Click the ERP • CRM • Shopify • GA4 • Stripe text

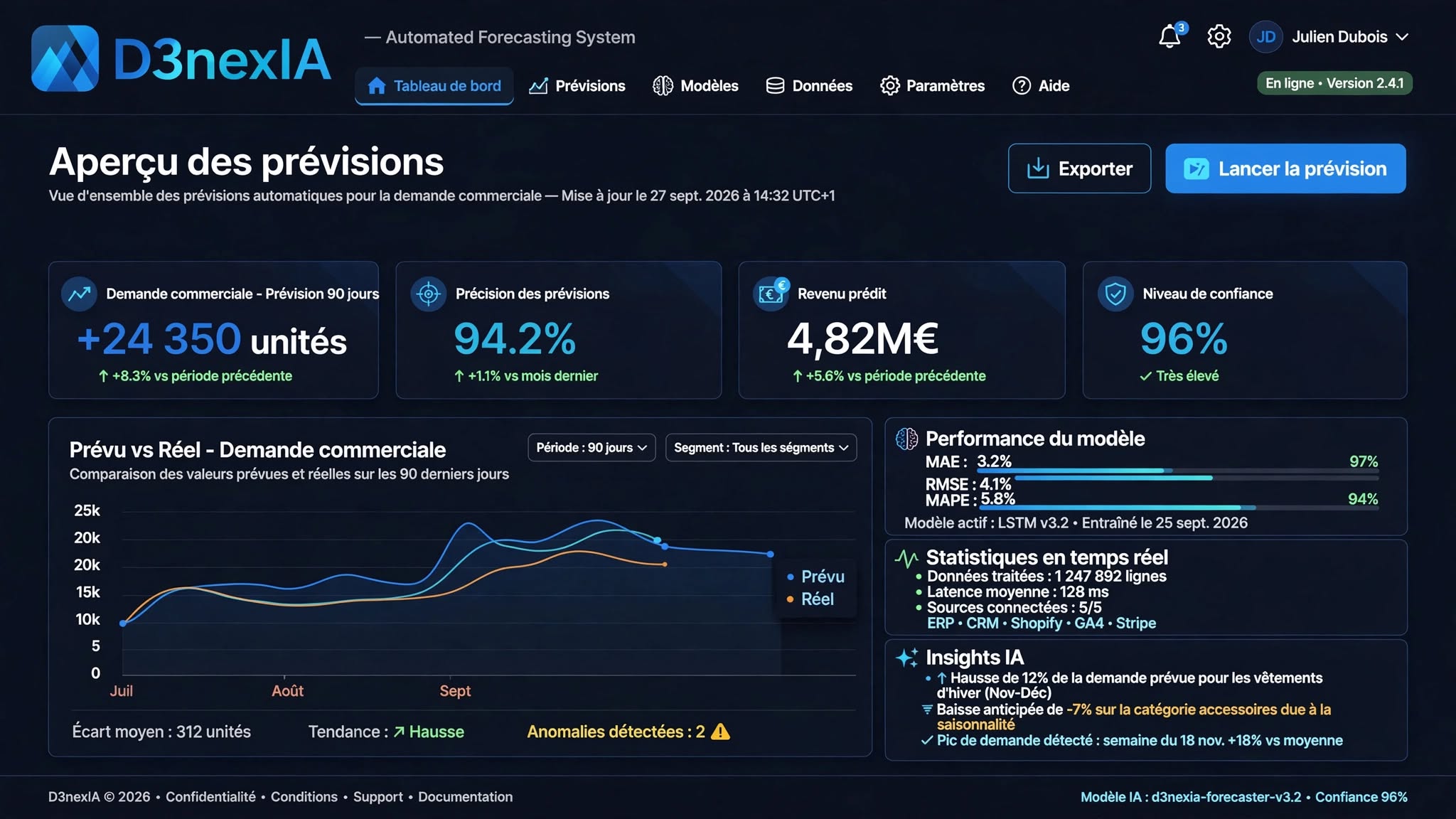click(x=1041, y=623)
